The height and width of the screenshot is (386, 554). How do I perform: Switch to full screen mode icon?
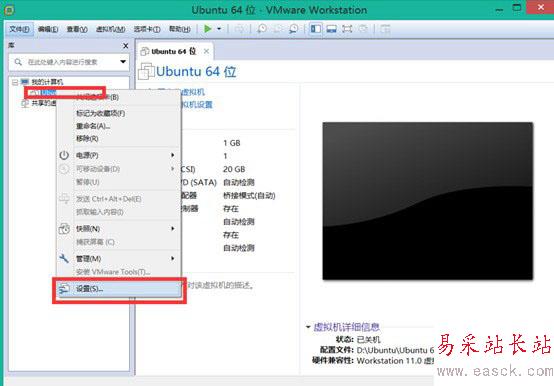pos(347,29)
